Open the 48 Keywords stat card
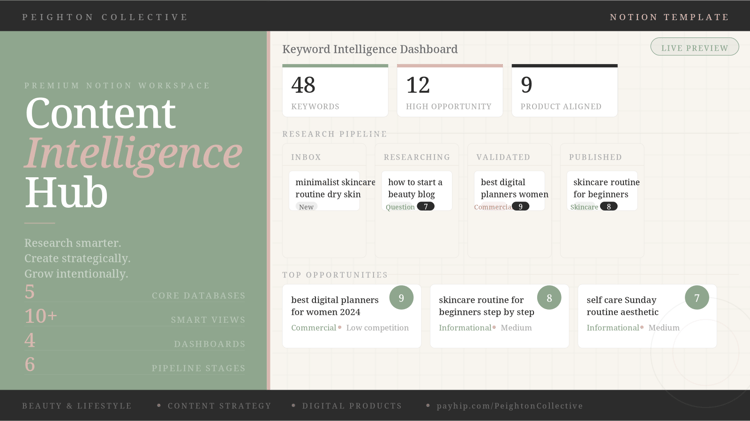 pos(335,90)
